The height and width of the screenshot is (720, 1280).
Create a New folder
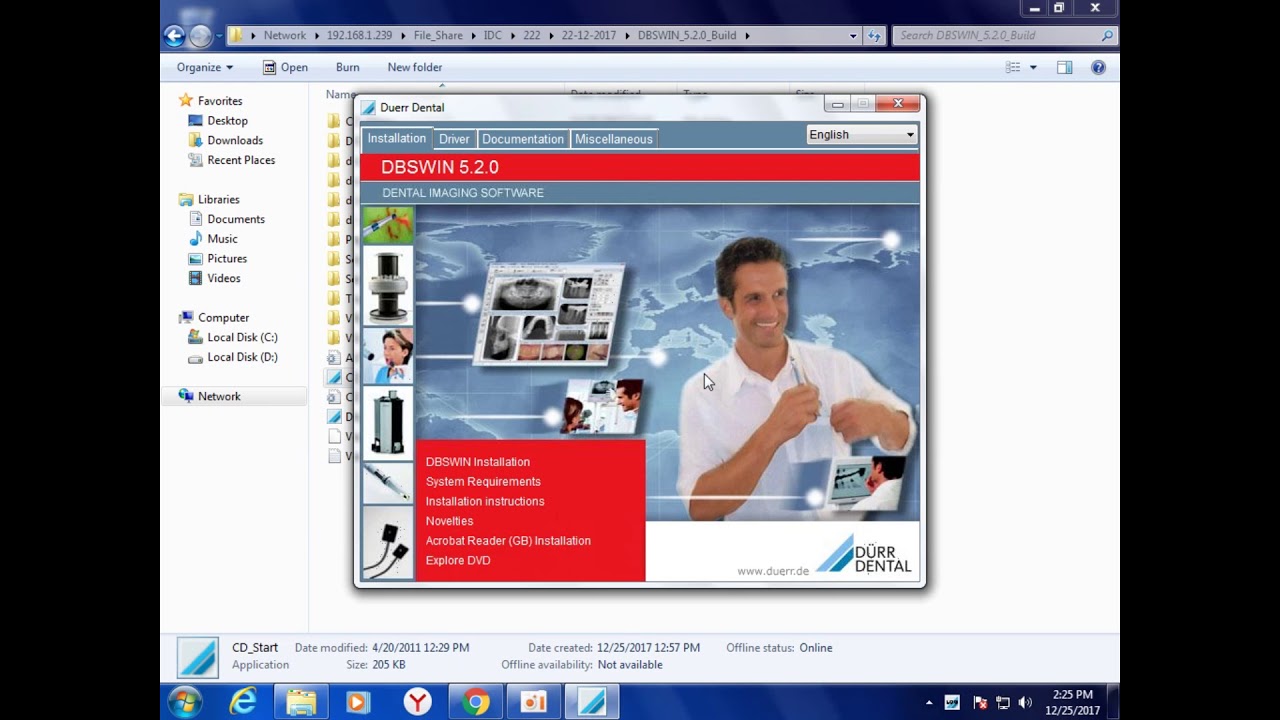click(415, 67)
